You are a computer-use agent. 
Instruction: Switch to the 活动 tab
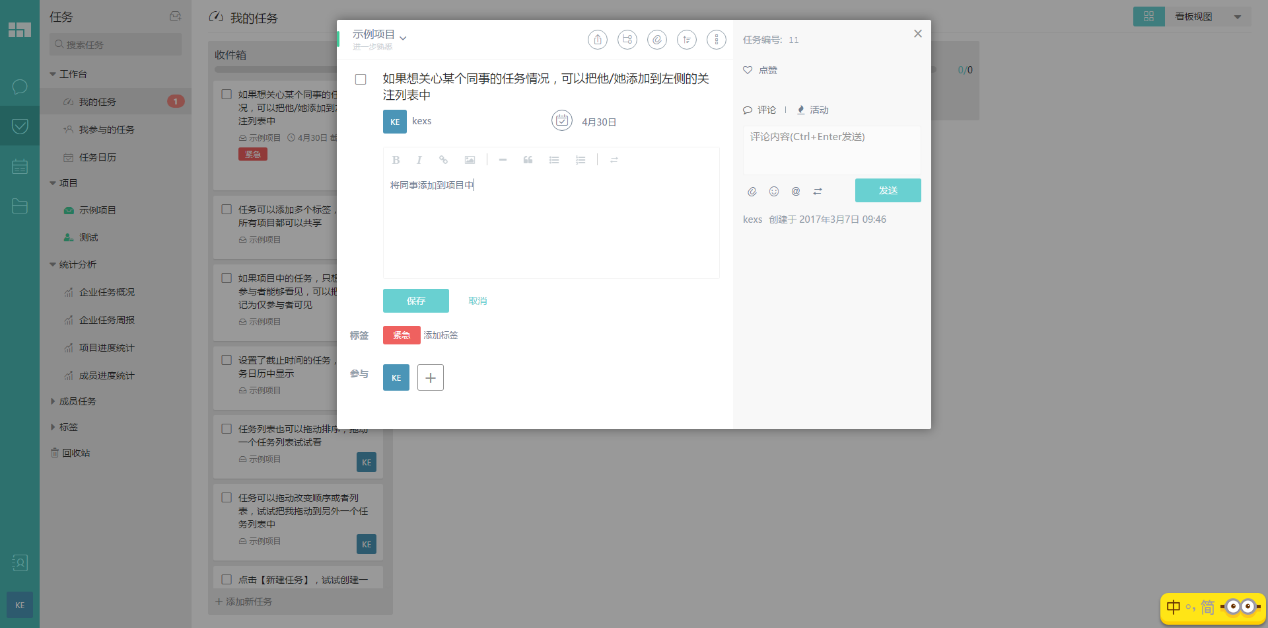coord(812,110)
